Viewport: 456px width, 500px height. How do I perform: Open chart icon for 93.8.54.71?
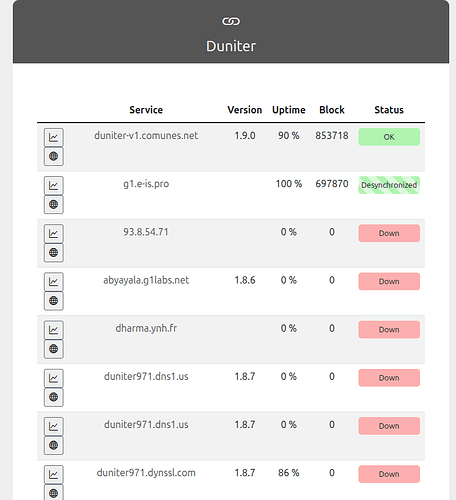click(54, 234)
